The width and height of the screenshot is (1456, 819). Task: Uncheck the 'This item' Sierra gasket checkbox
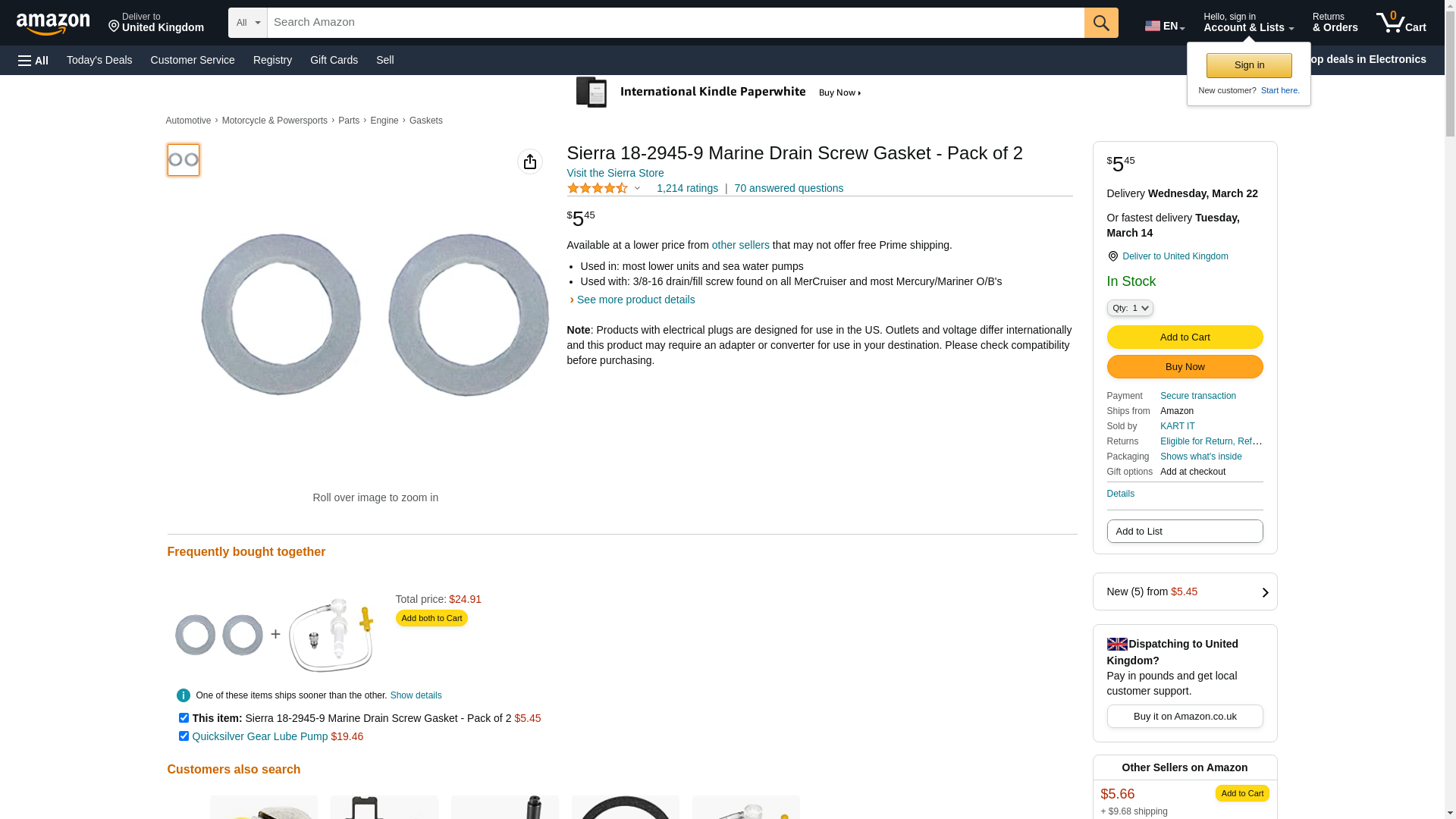coord(184,717)
